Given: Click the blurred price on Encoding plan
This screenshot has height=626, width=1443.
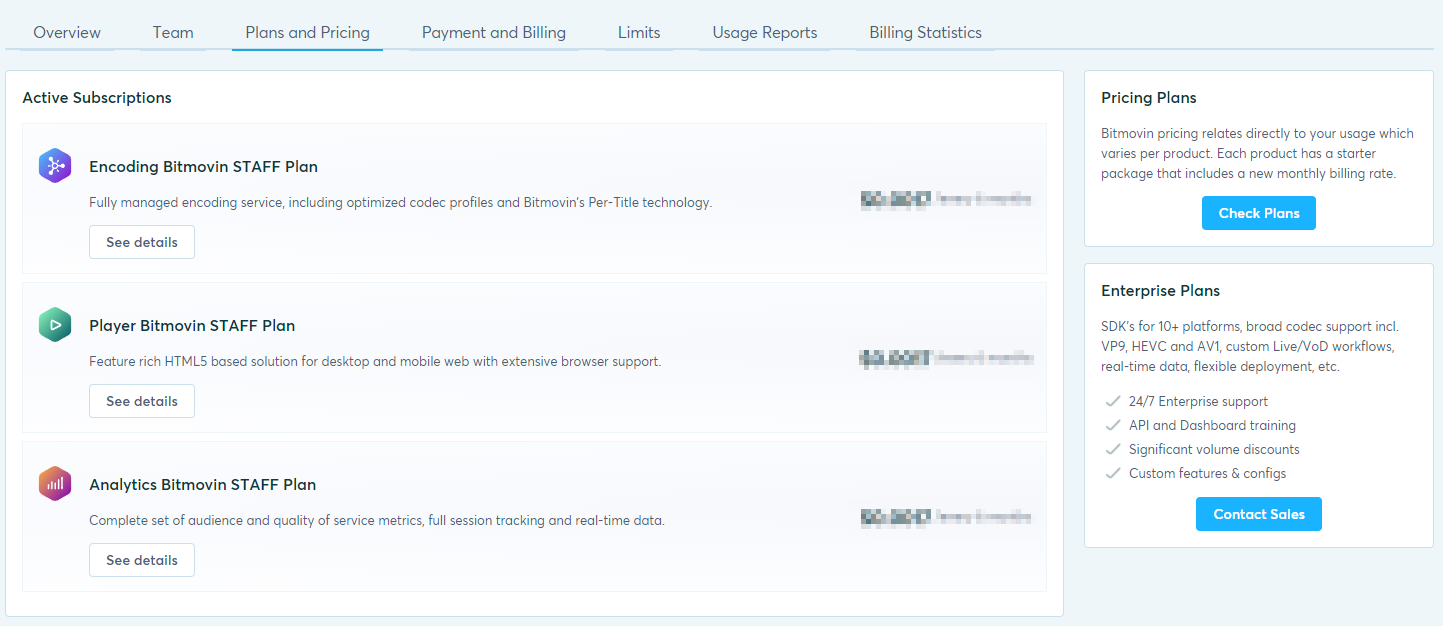Looking at the screenshot, I should tap(946, 199).
